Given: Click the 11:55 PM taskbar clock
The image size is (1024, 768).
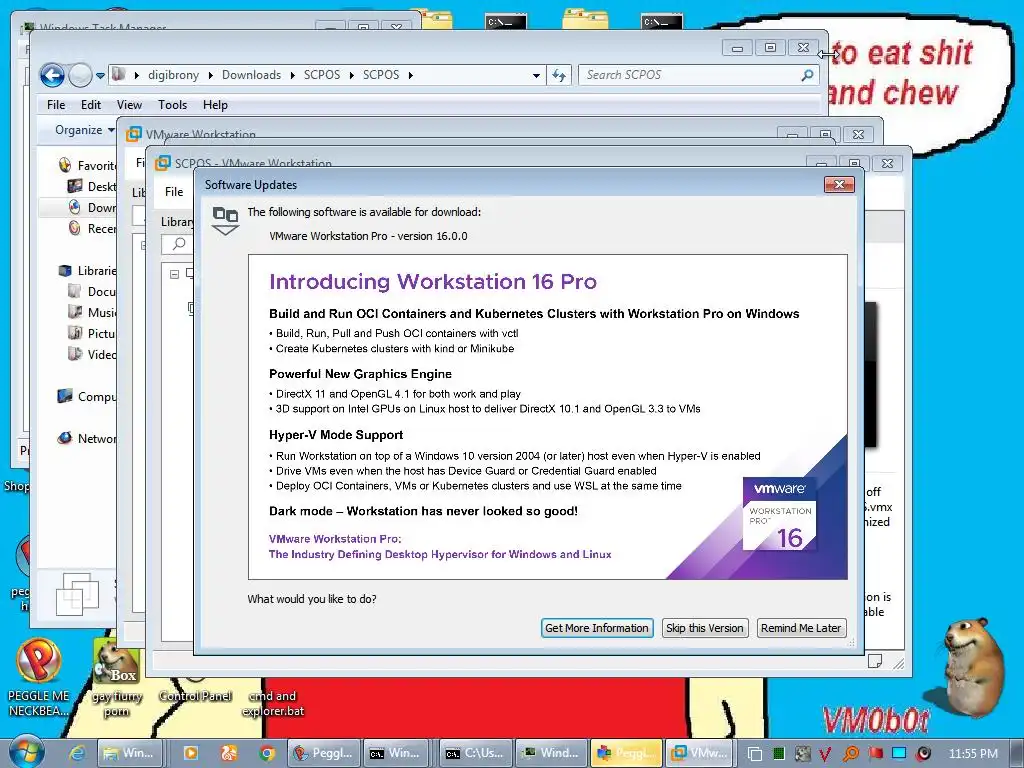Looking at the screenshot, I should 973,754.
